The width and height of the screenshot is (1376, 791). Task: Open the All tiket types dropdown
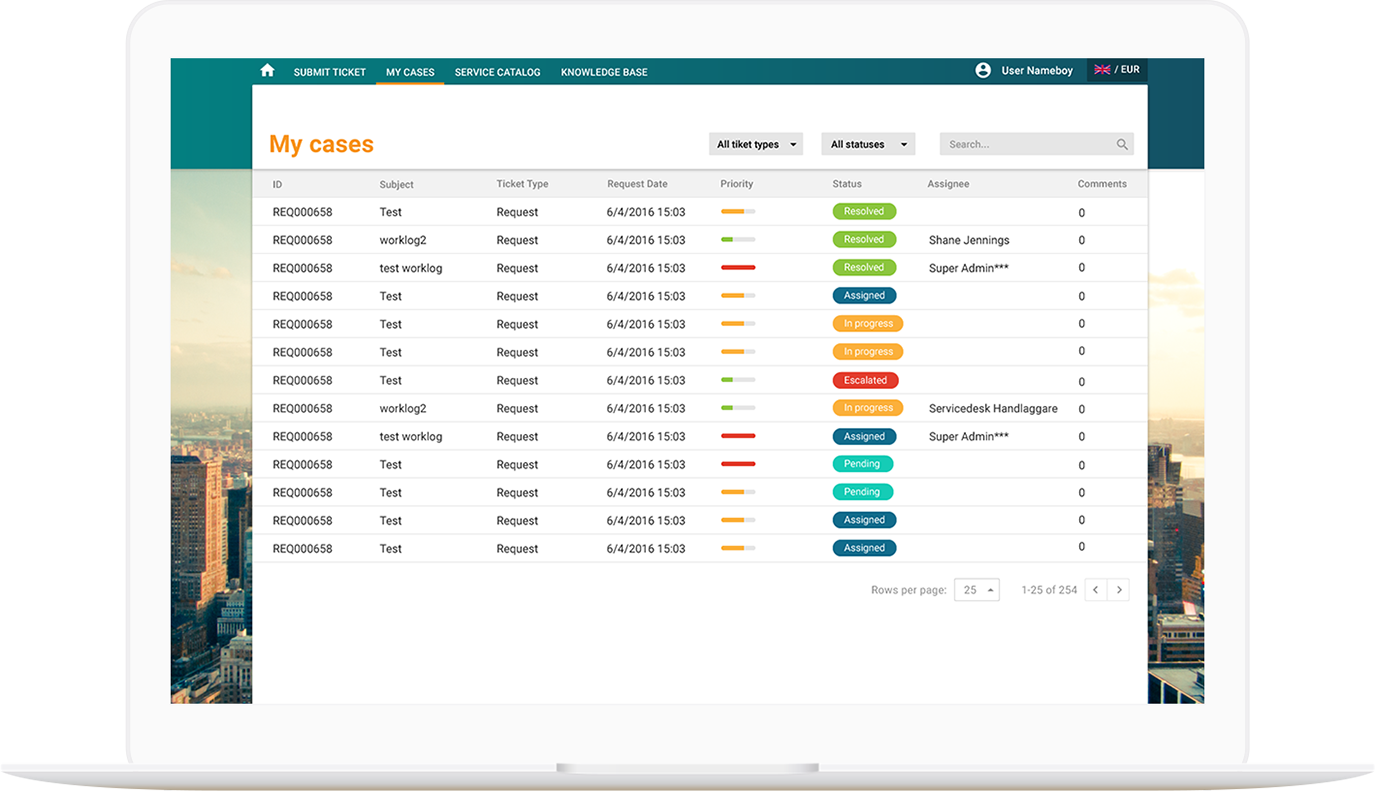tap(756, 145)
